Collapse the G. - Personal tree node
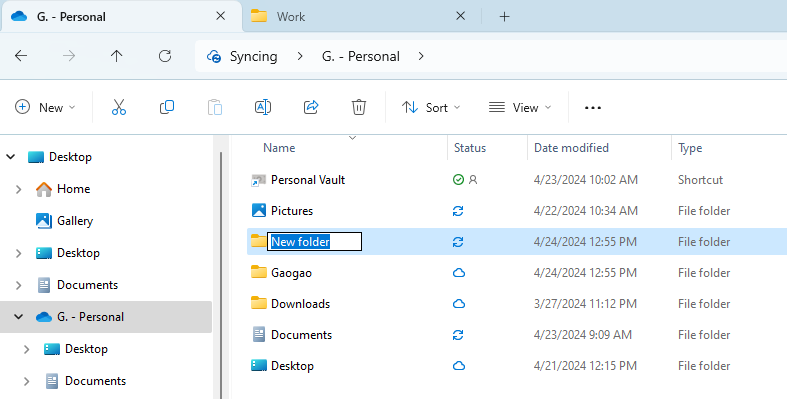This screenshot has width=787, height=399. (19, 317)
